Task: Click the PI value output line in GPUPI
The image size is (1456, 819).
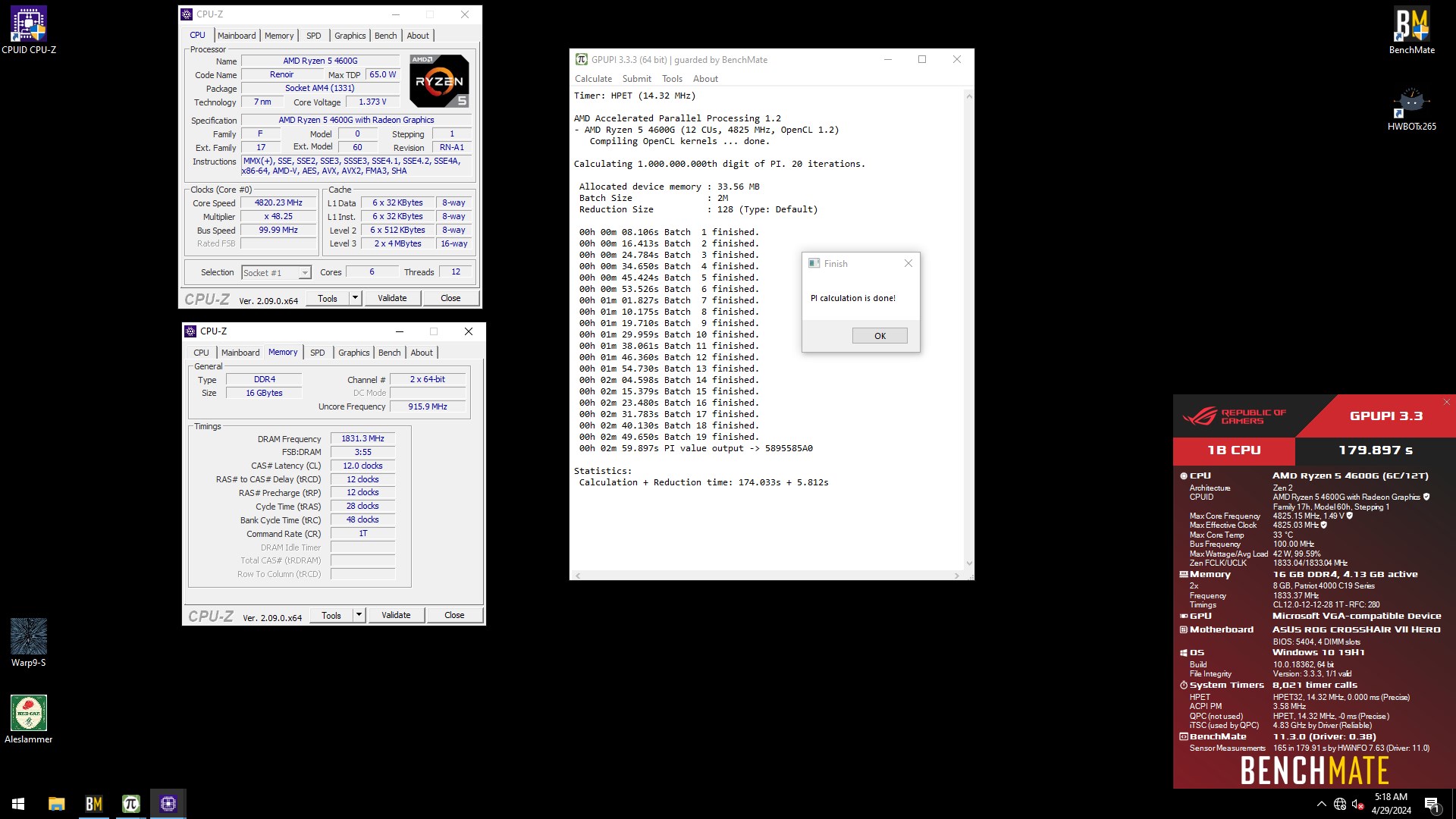Action: click(695, 448)
